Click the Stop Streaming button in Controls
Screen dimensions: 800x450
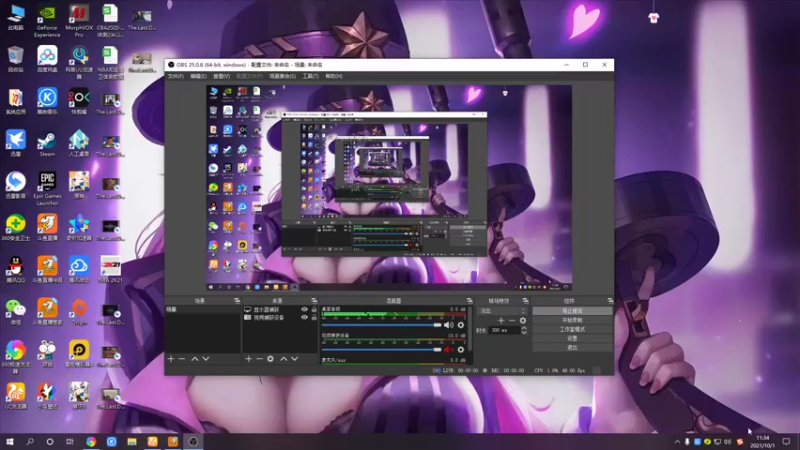(572, 311)
